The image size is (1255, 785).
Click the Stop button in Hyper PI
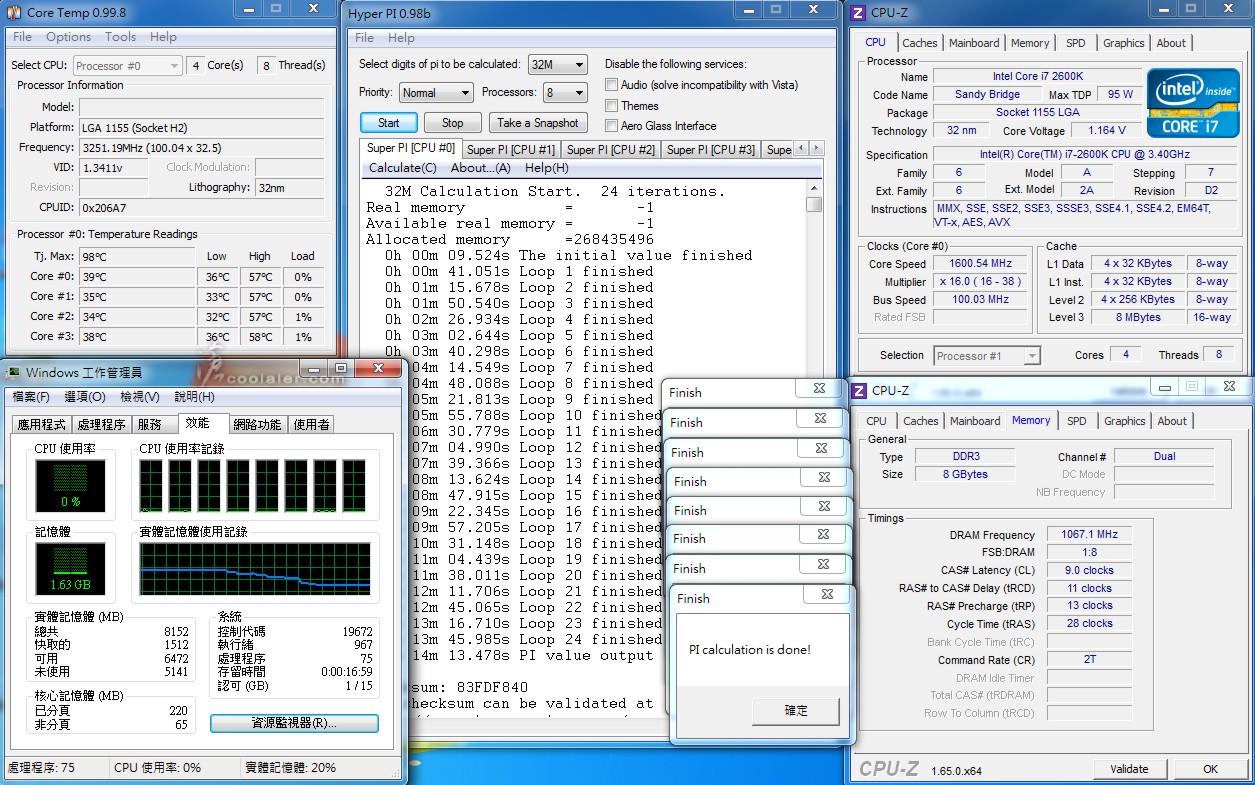point(453,123)
